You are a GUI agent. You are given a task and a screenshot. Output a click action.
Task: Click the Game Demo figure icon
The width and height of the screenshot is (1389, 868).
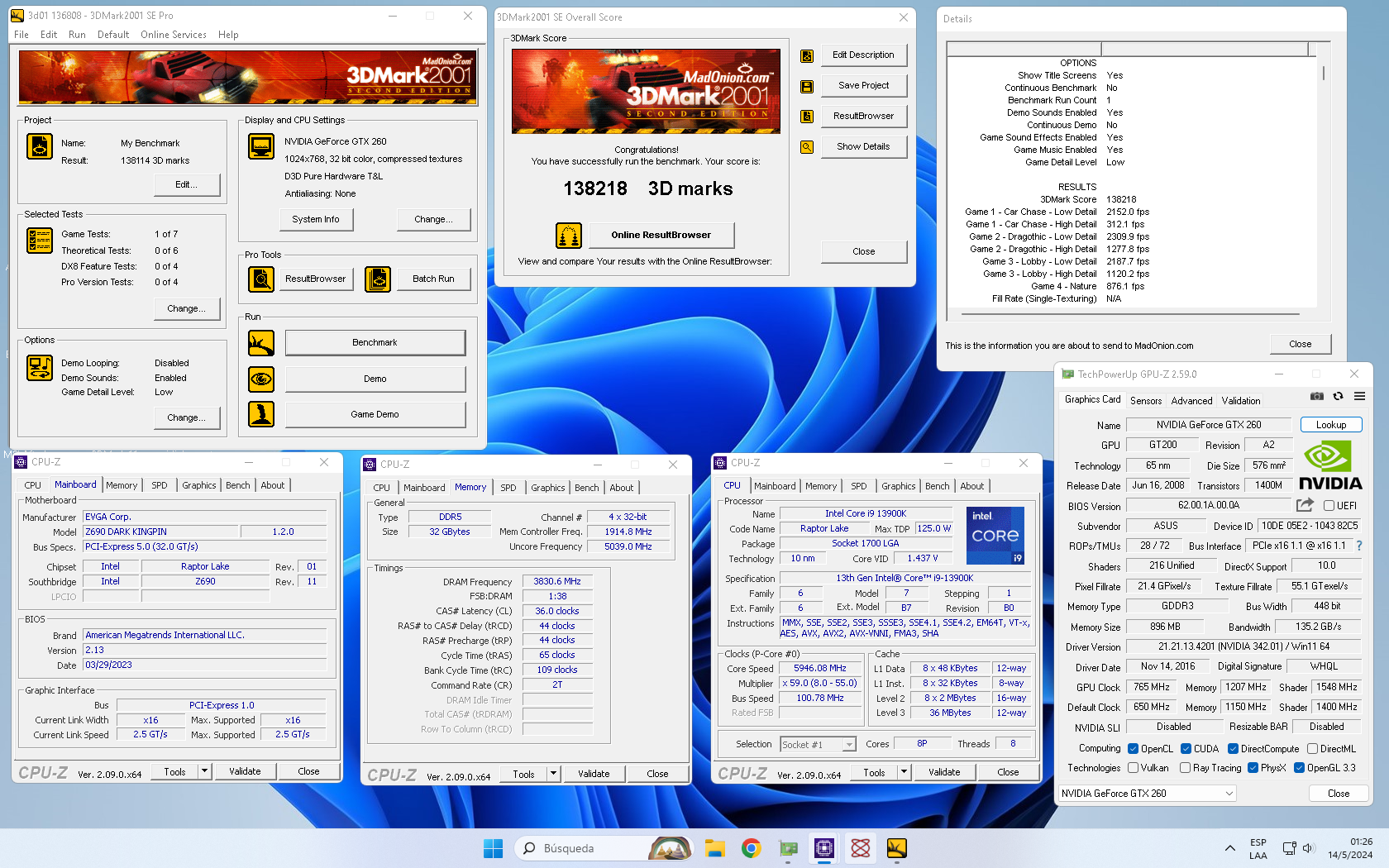[261, 414]
